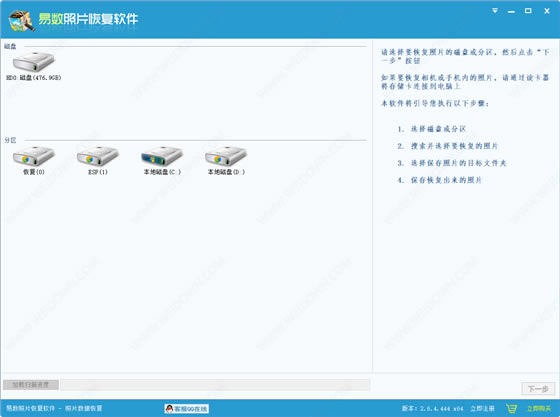The height and width of the screenshot is (417, 560).
Task: Open the title bar dropdown menu arrow
Action: pos(495,11)
